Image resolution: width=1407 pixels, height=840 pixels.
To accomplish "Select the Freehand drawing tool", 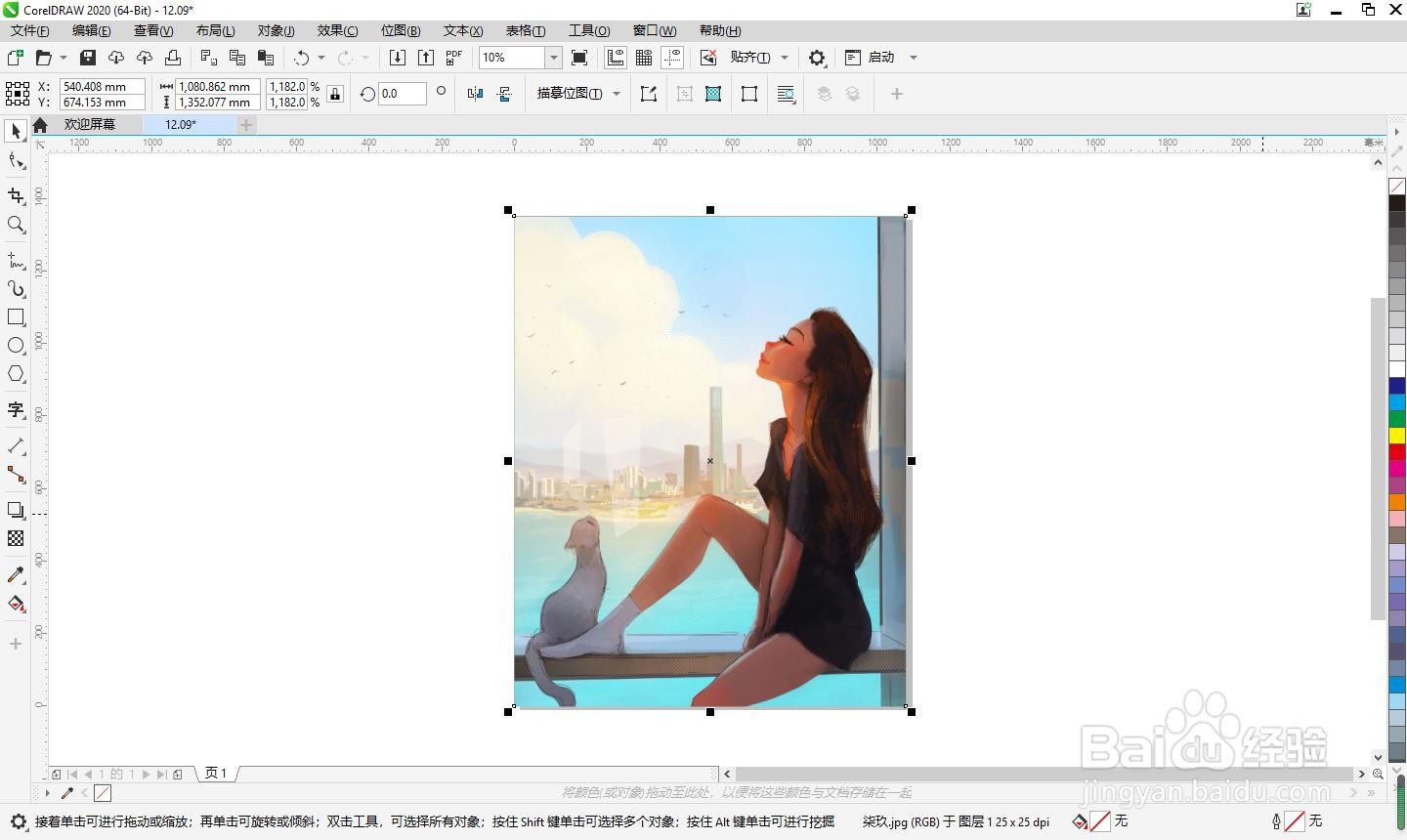I will [x=16, y=260].
